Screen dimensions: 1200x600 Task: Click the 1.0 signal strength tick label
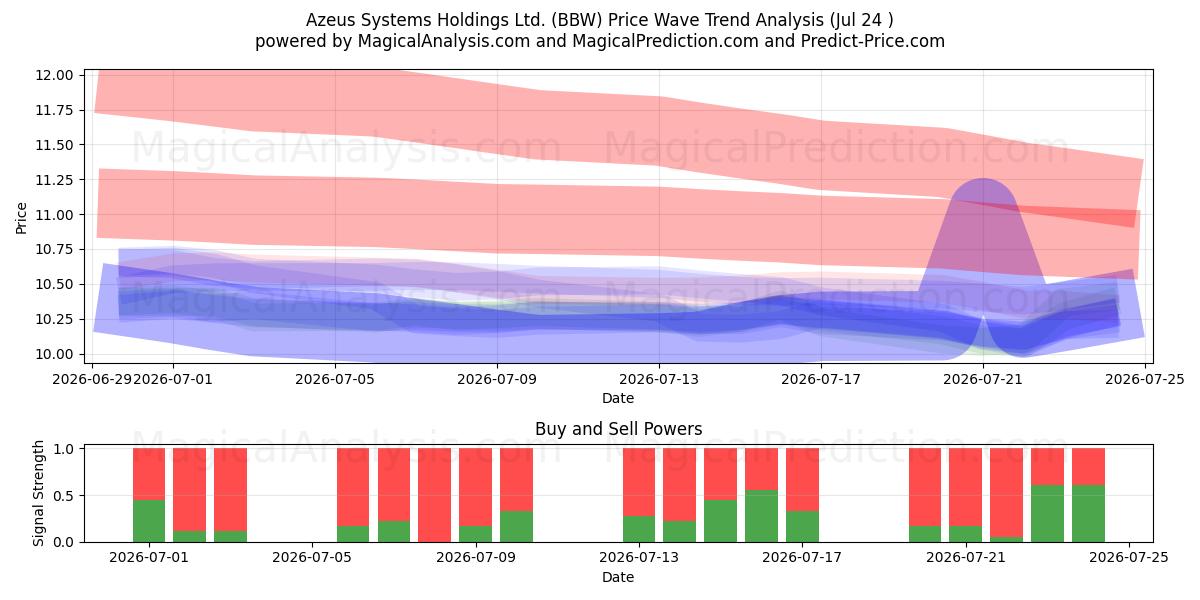pos(65,449)
